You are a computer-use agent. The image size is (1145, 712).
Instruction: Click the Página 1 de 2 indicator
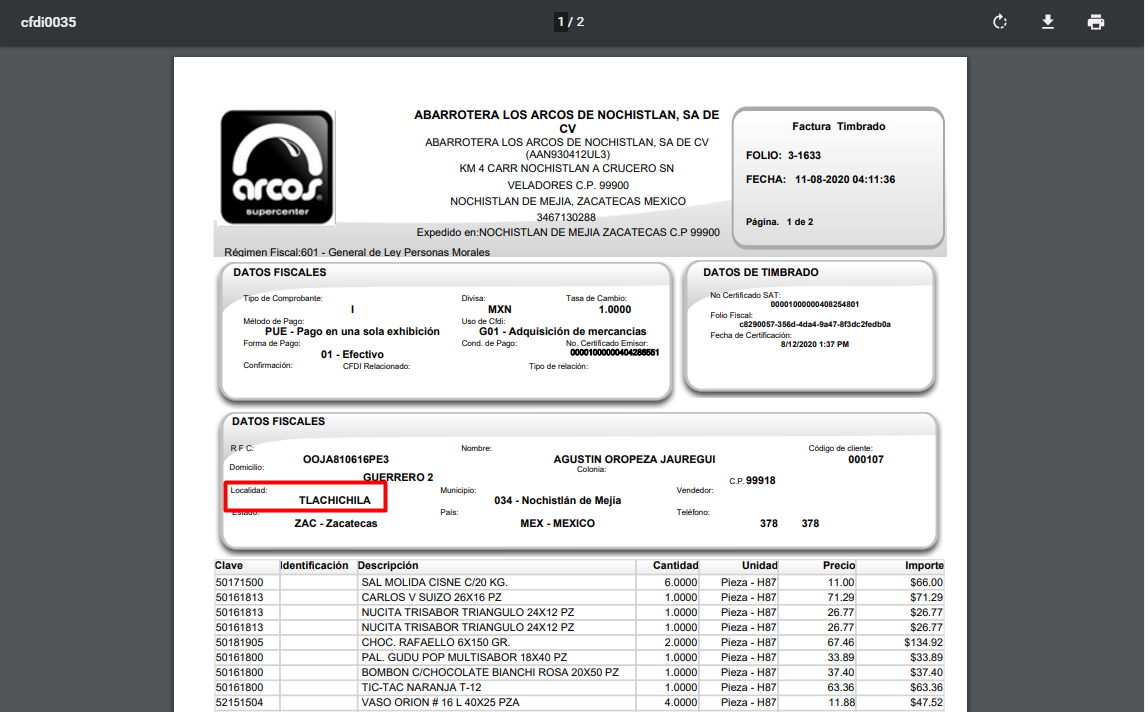(779, 222)
